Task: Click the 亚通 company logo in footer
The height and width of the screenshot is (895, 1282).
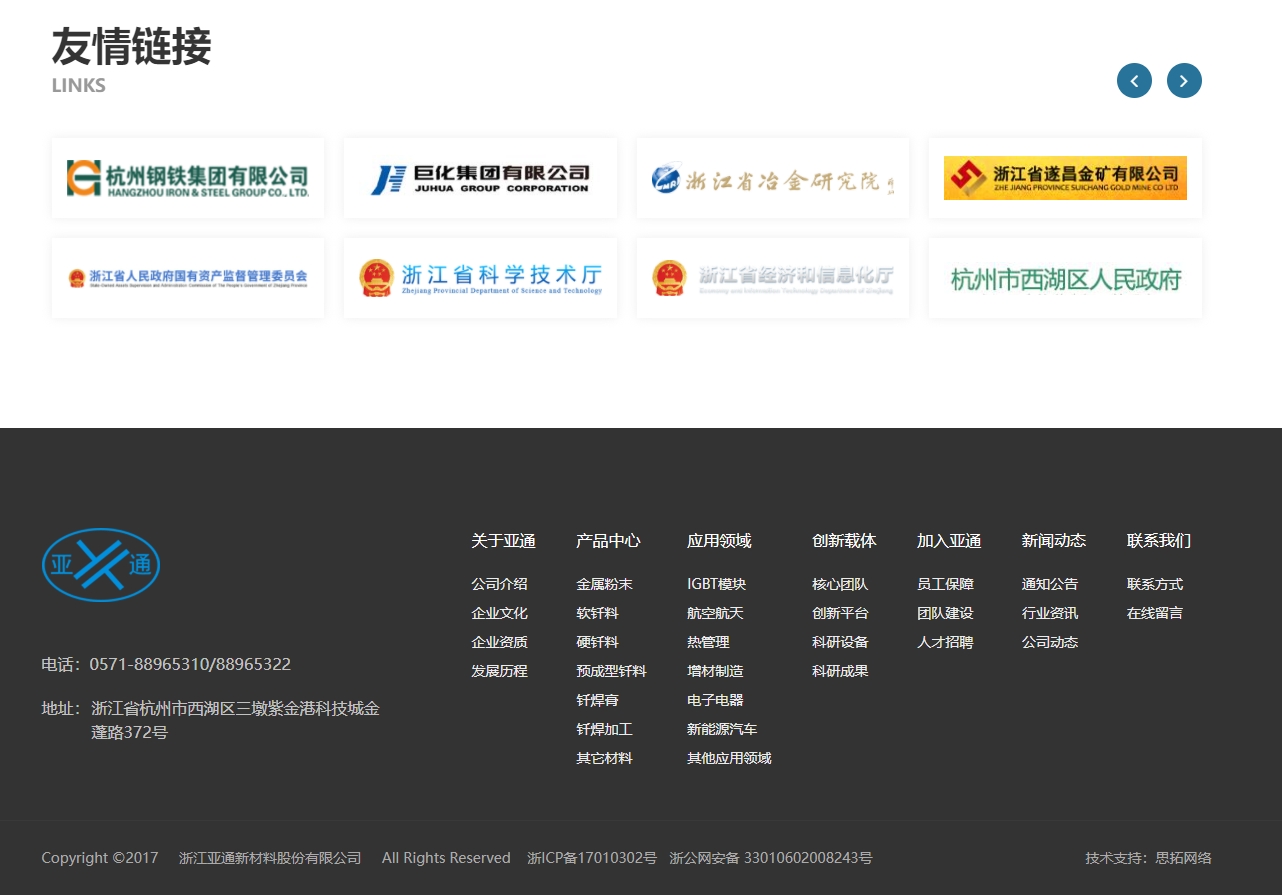Action: [101, 565]
